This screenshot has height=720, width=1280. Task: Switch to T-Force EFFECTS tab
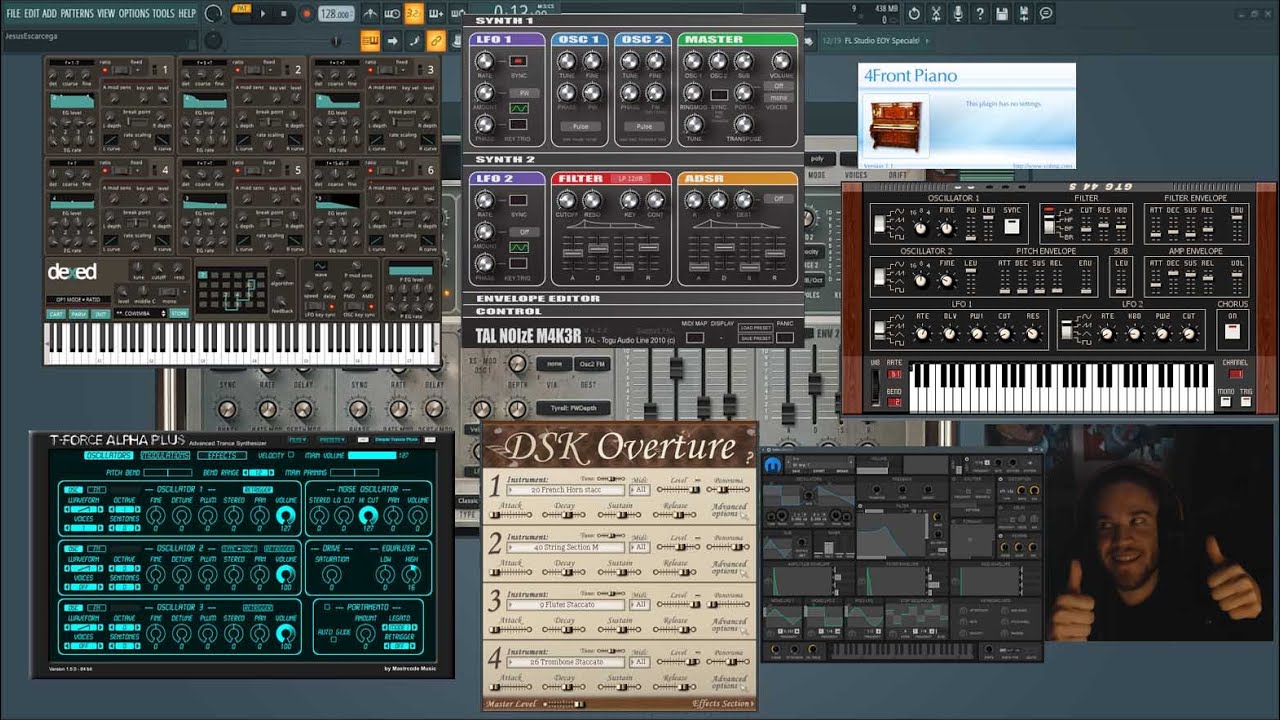(221, 456)
